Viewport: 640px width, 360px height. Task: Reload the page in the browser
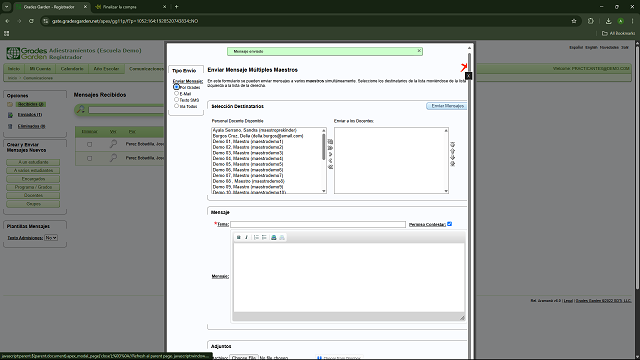coord(31,21)
